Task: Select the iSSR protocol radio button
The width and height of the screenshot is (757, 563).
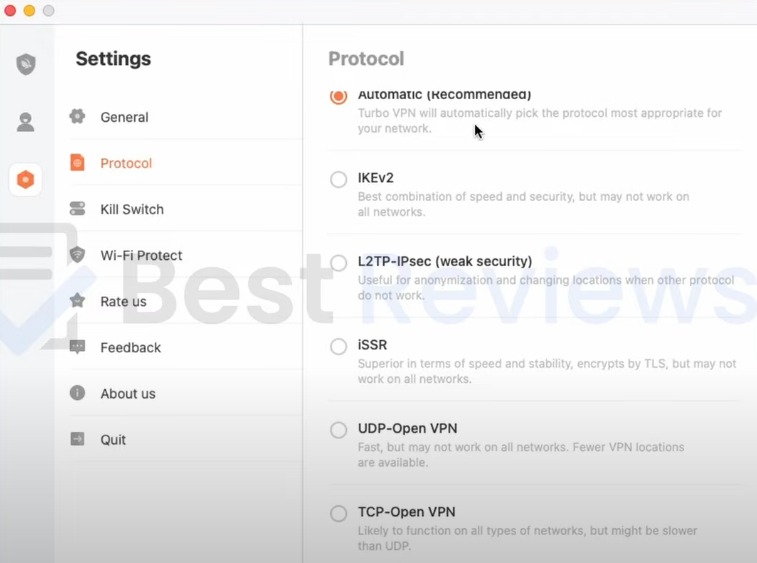Action: click(x=338, y=347)
